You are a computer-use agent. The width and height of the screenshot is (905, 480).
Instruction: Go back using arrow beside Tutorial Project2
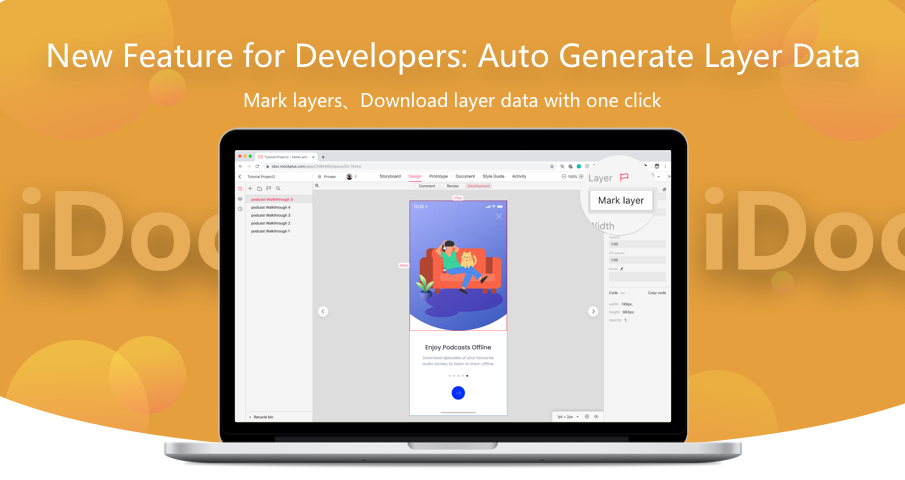[240, 177]
